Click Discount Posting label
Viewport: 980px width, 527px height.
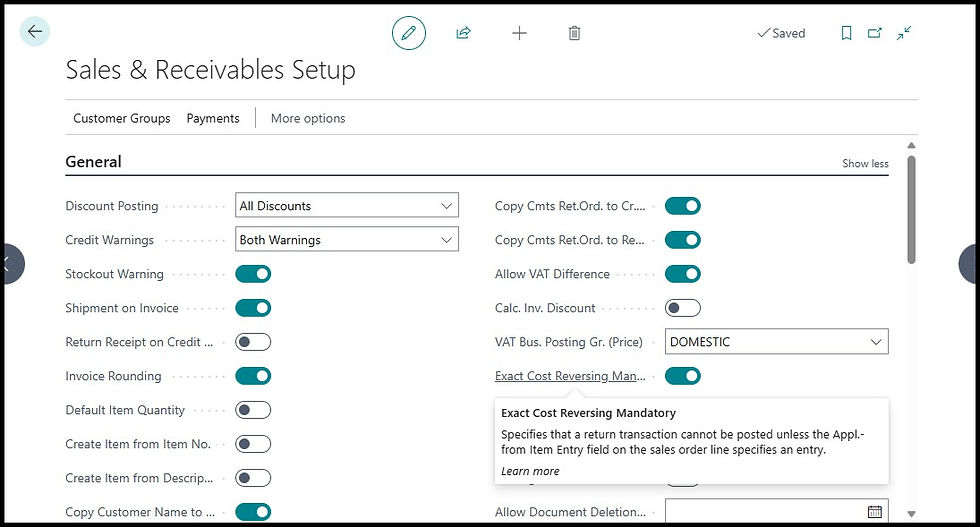tap(112, 206)
